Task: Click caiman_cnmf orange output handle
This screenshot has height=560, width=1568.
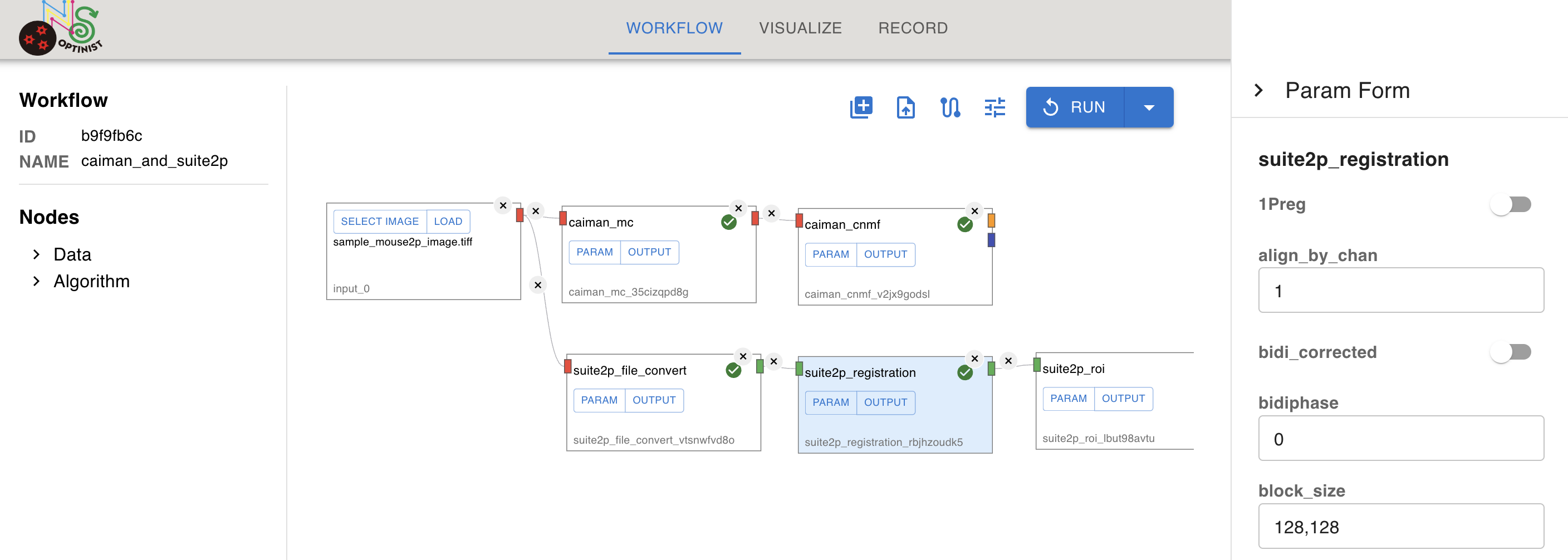Action: (x=992, y=220)
